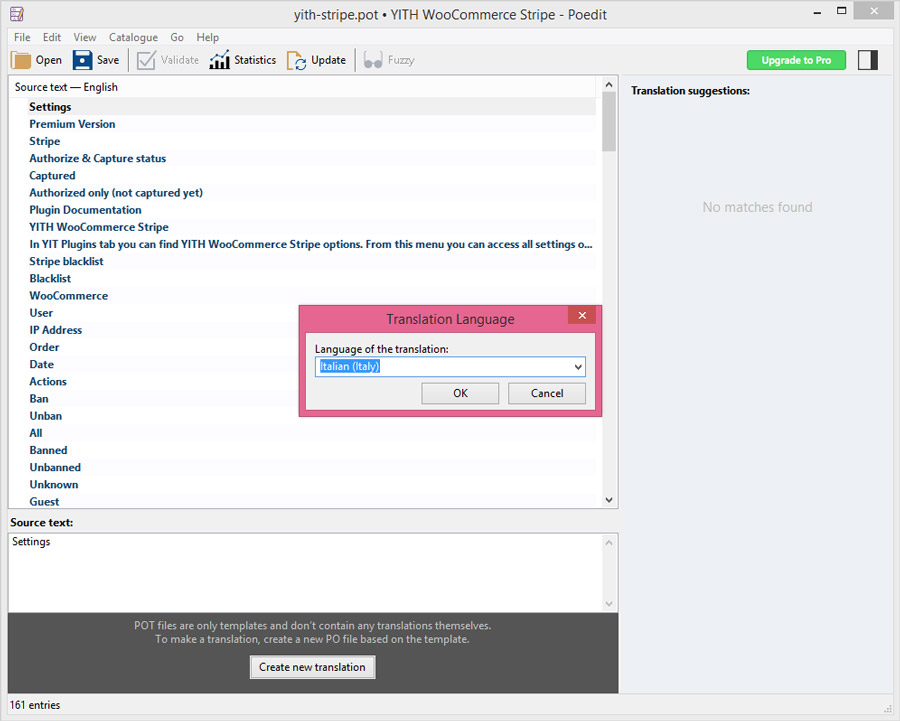
Task: Click the Italian (Italy) language field
Action: tap(450, 367)
